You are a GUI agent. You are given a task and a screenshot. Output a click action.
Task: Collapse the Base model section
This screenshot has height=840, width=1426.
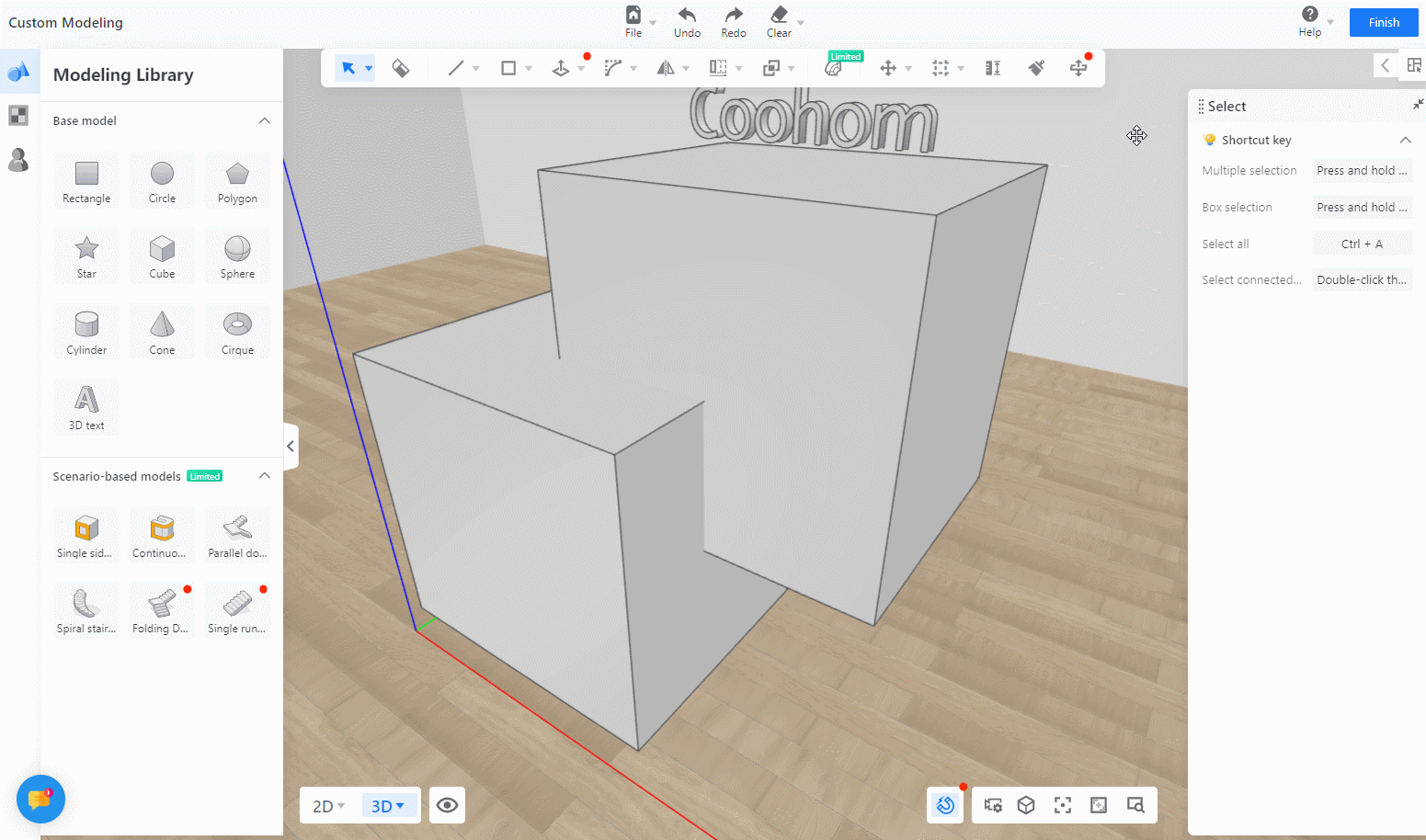coord(265,120)
